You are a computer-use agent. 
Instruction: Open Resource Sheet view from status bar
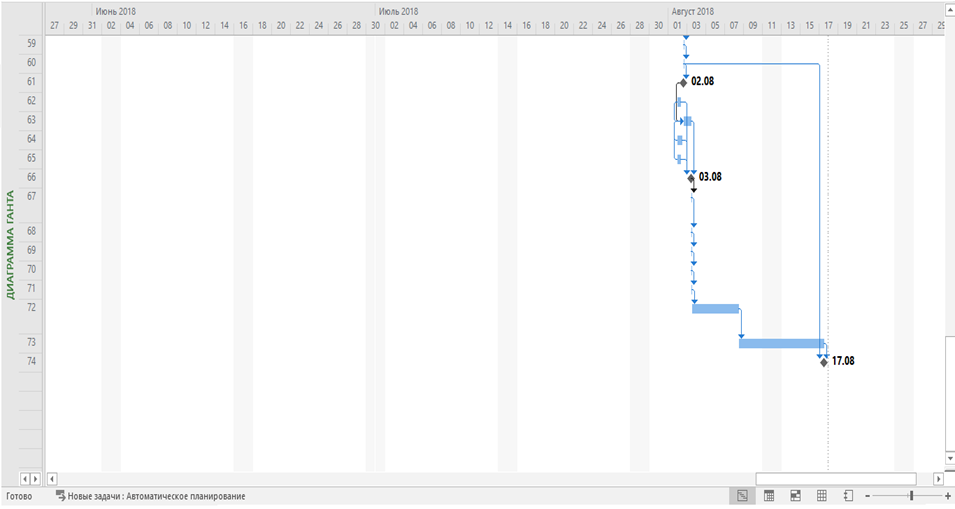pyautogui.click(x=821, y=496)
